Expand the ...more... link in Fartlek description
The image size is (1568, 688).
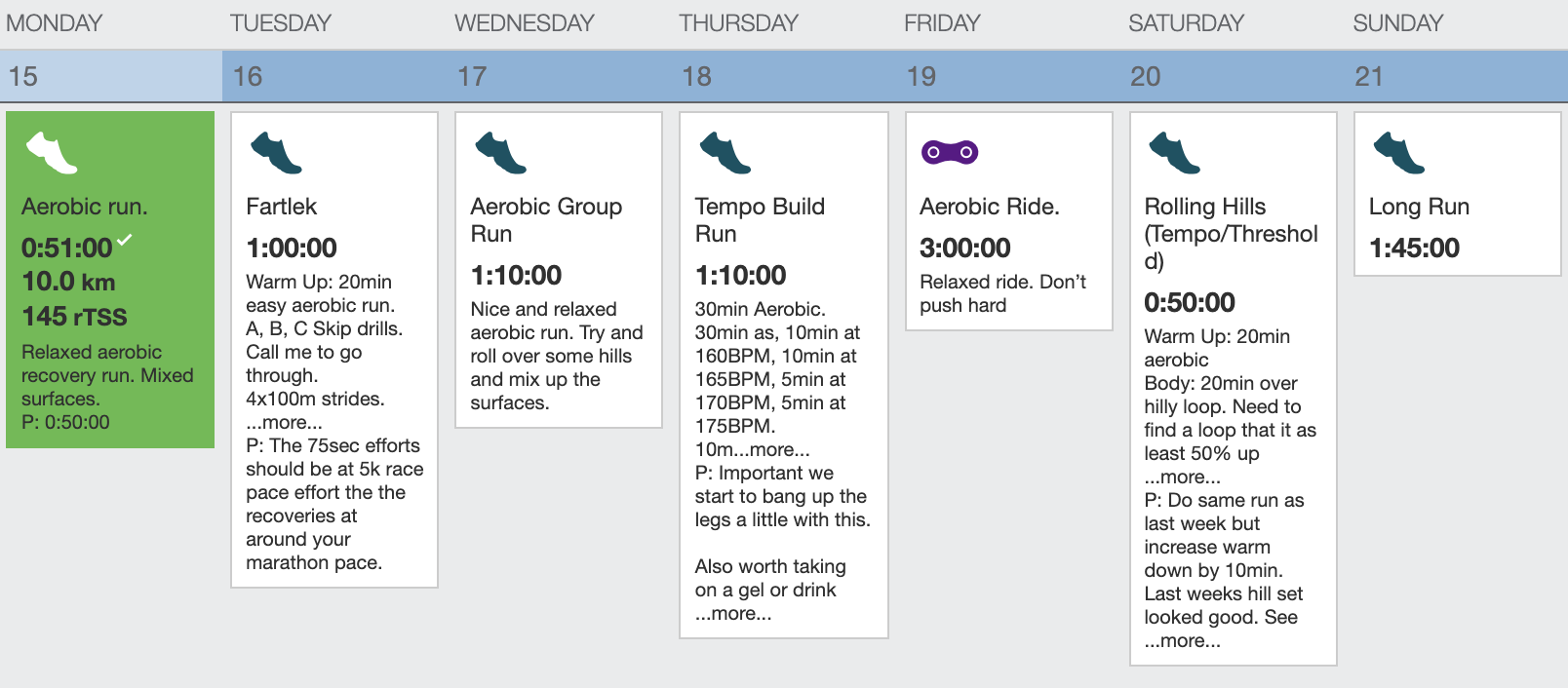284,422
